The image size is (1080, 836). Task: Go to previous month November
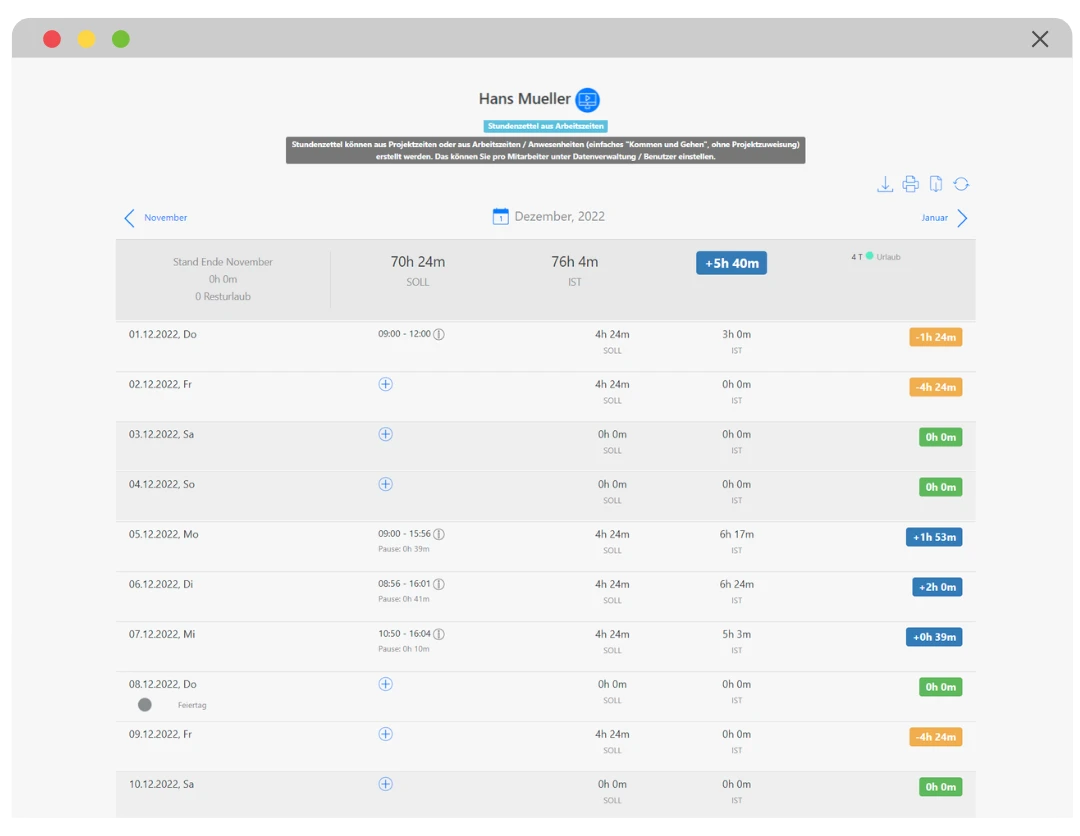[165, 218]
